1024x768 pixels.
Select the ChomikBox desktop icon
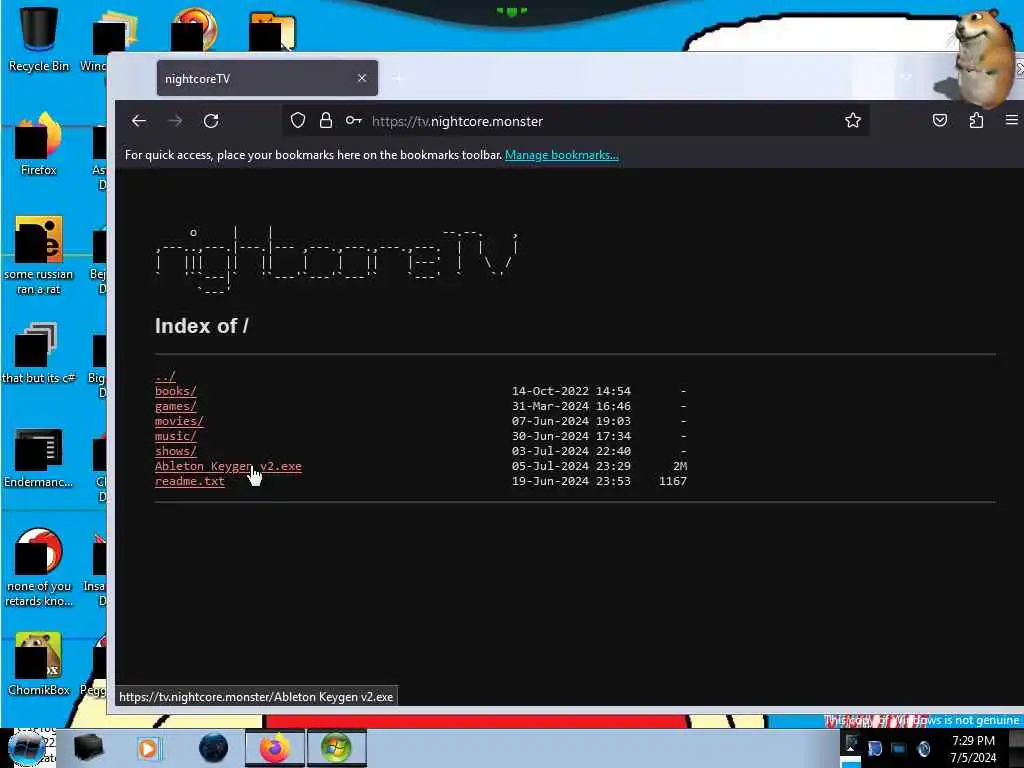tap(39, 664)
